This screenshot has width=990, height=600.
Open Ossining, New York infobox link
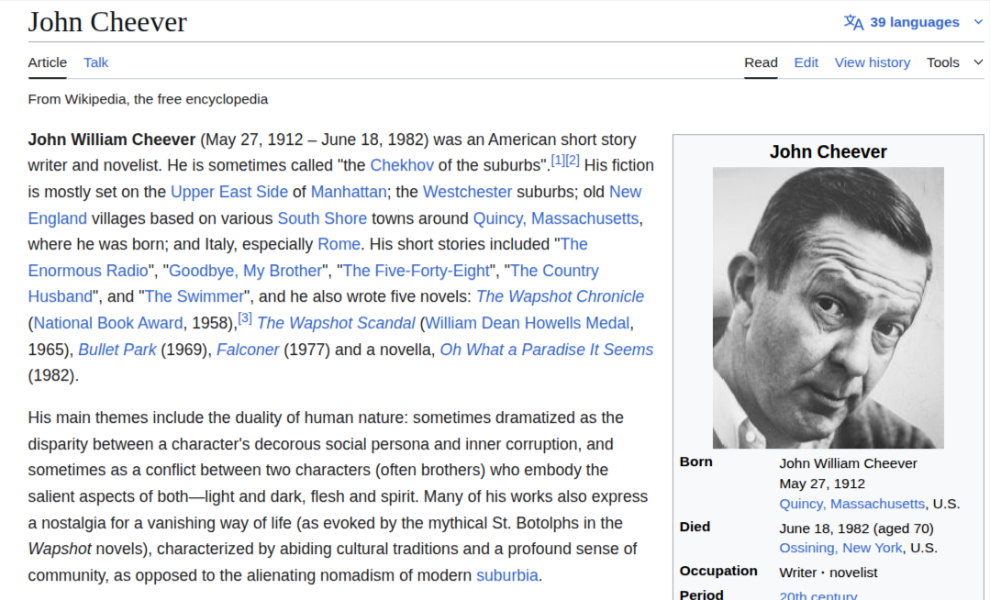[x=841, y=548]
